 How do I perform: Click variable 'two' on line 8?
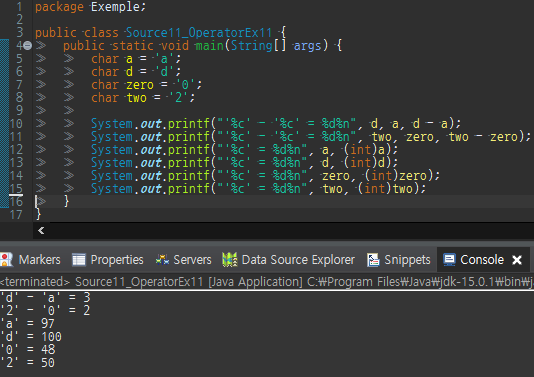137,98
